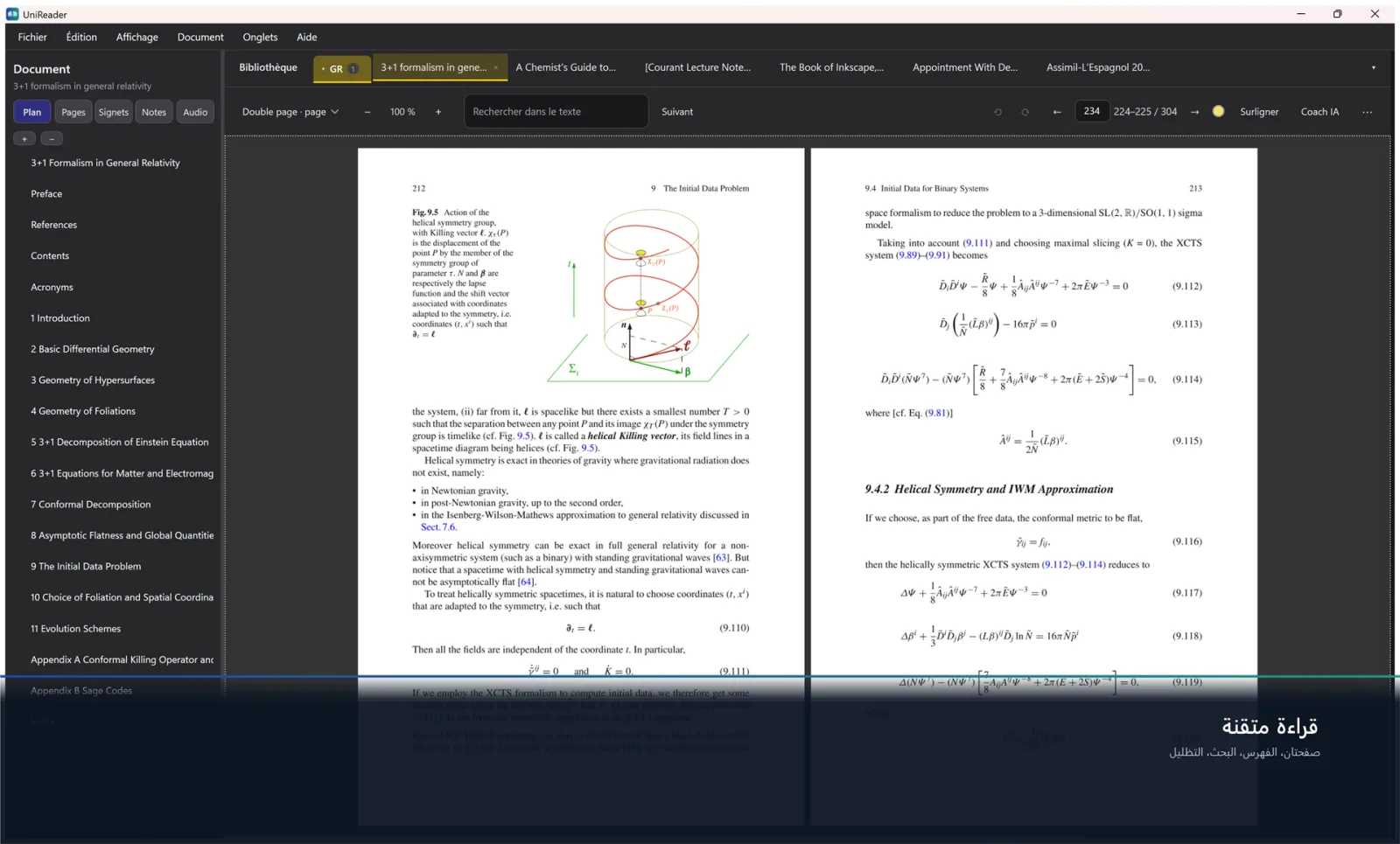
Task: Zoom in with the plus button beside 100 %
Action: pos(438,112)
